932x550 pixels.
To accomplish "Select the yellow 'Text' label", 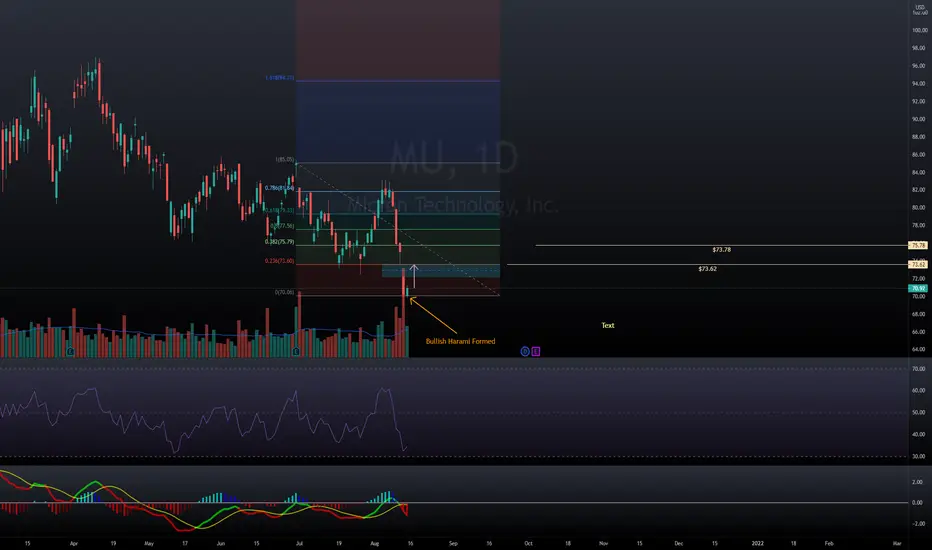I will 607,325.
